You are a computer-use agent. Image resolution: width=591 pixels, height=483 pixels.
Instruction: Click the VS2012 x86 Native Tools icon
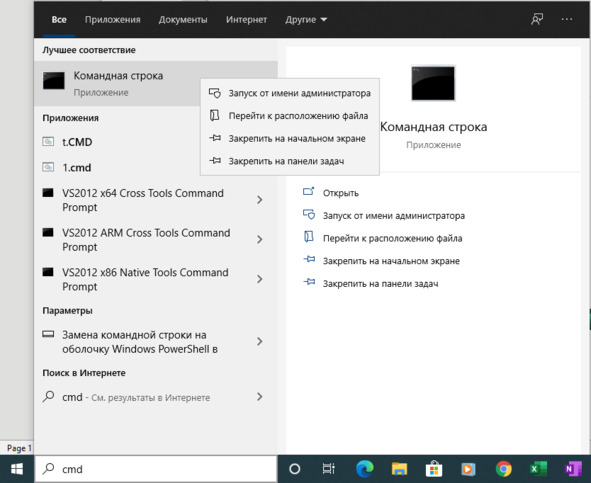tap(48, 272)
